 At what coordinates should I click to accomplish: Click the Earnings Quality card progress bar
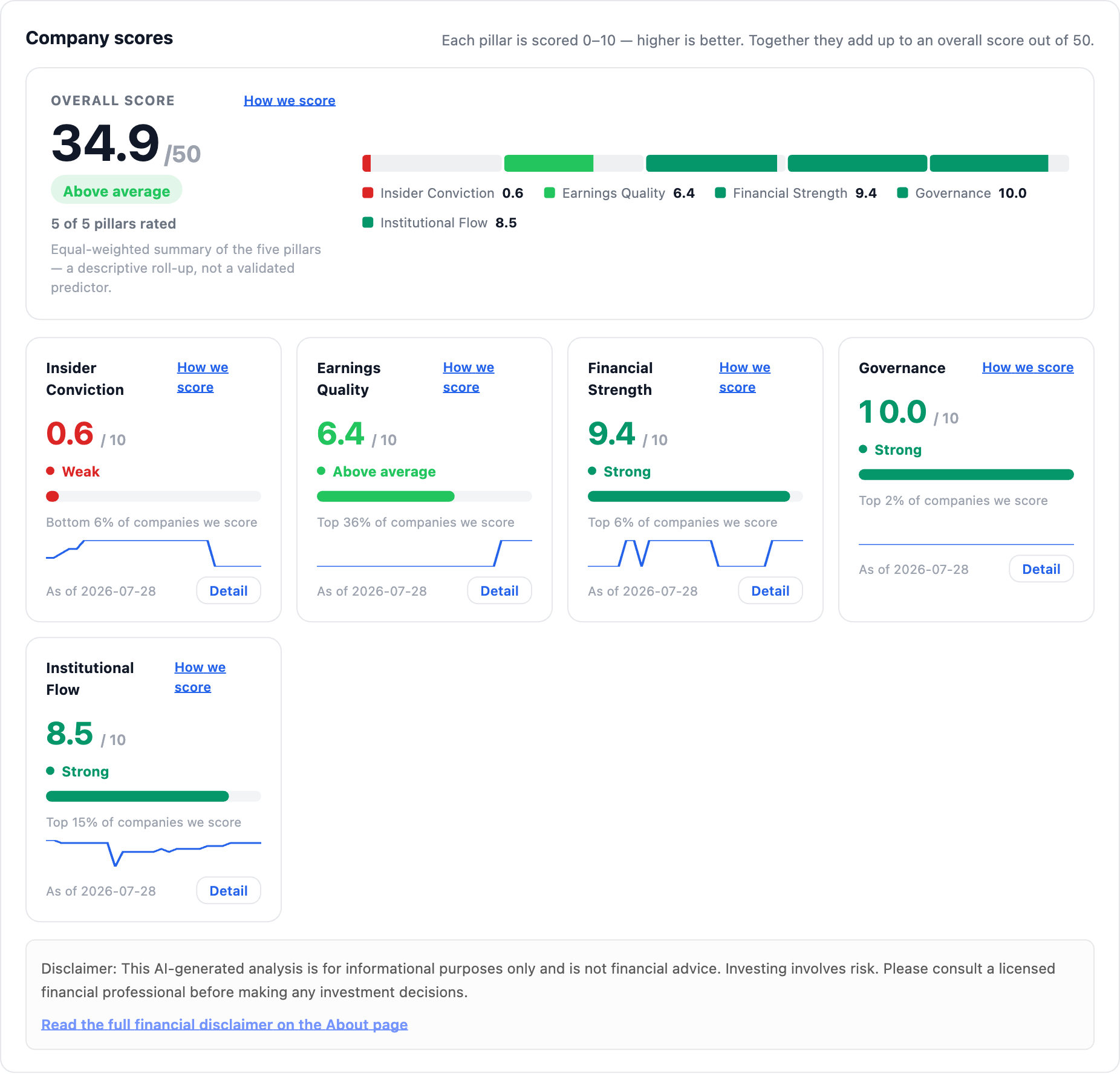pyautogui.click(x=425, y=496)
